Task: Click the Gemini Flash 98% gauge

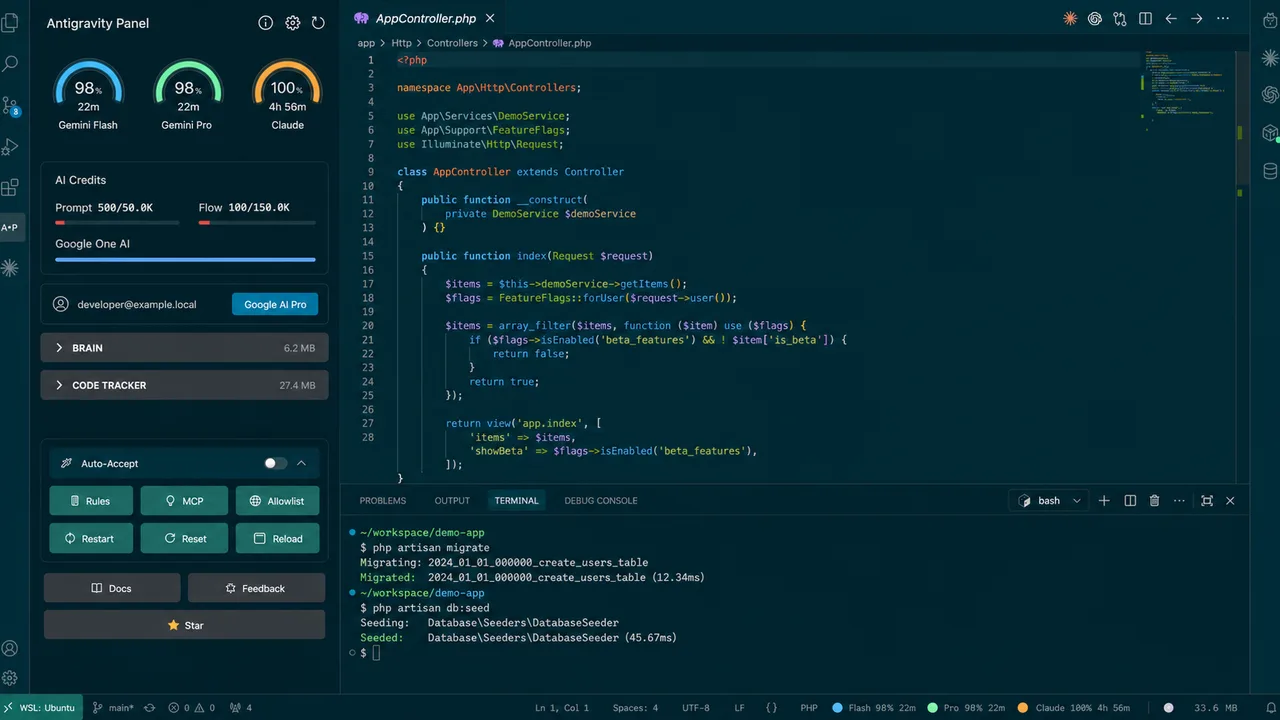Action: (x=88, y=96)
